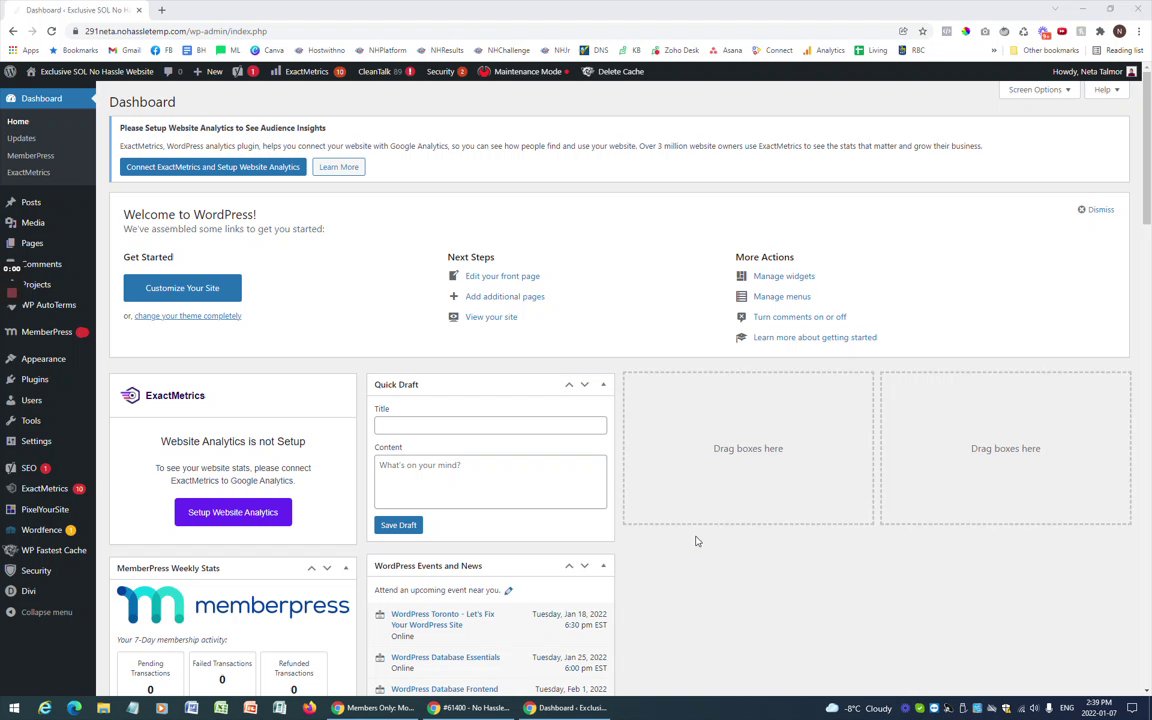Open the PixelYourSite sidebar menu
This screenshot has width=1152, height=720.
coord(45,509)
